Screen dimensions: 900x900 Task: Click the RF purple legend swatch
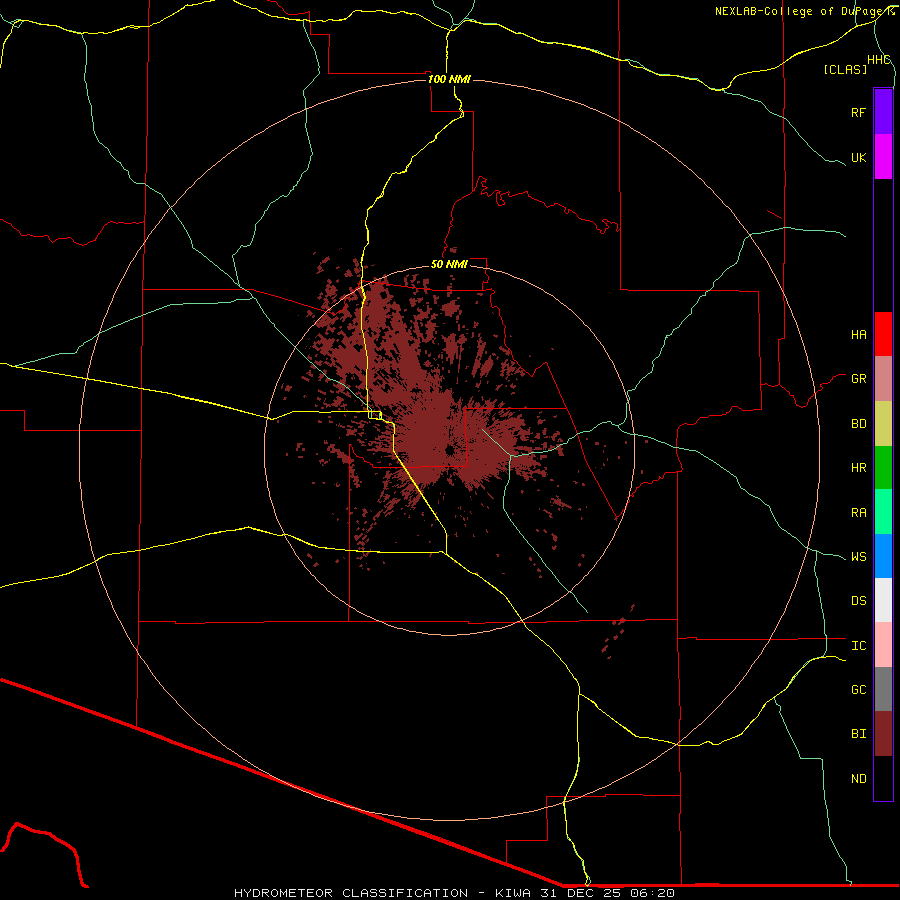tap(883, 112)
